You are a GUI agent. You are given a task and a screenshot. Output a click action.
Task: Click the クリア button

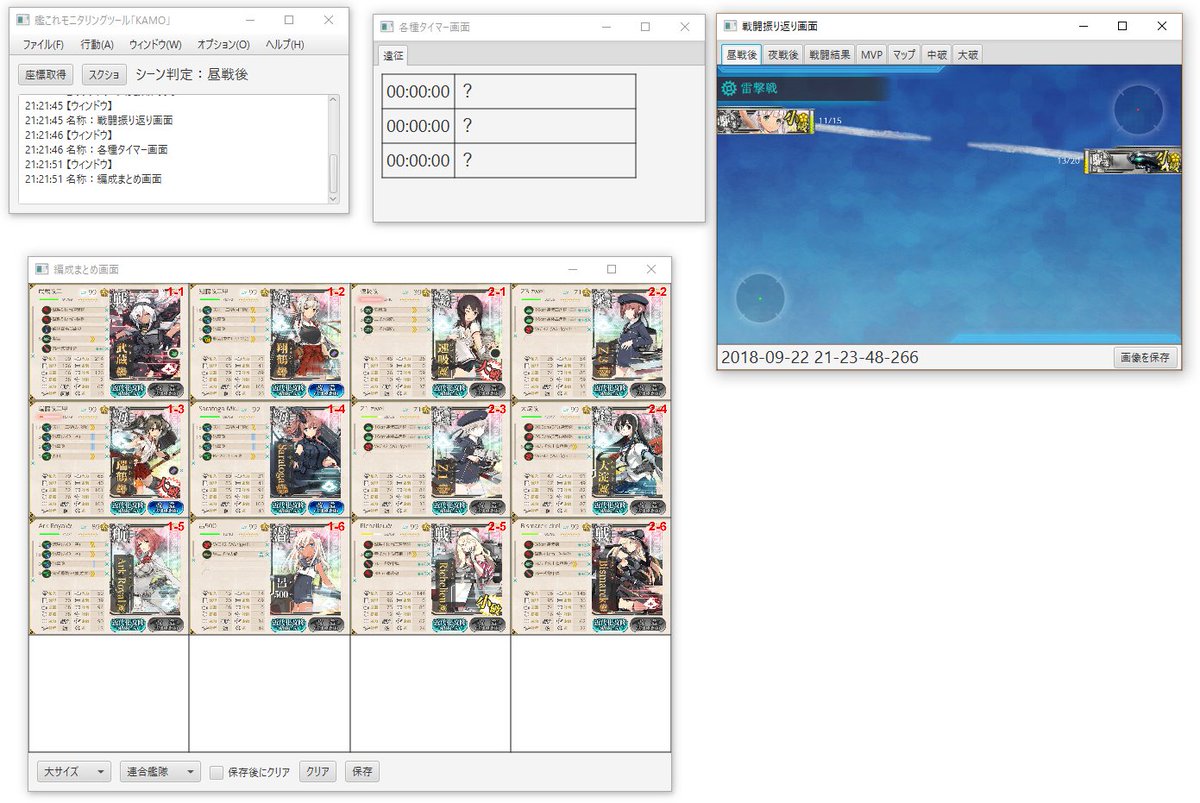coord(317,772)
